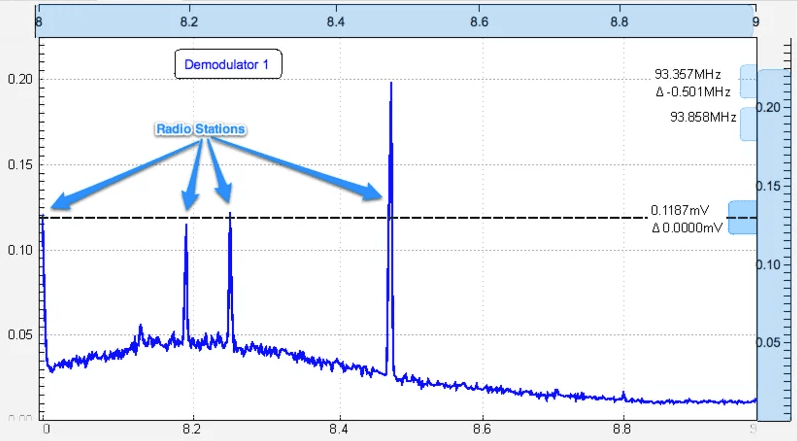
Task: Click the 0.1187mV horizontal cursor handle
Action: tap(741, 217)
